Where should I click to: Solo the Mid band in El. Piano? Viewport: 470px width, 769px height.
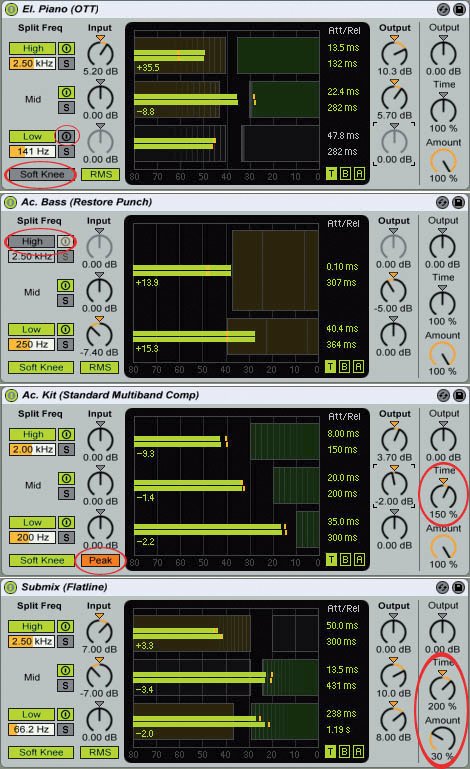66,107
